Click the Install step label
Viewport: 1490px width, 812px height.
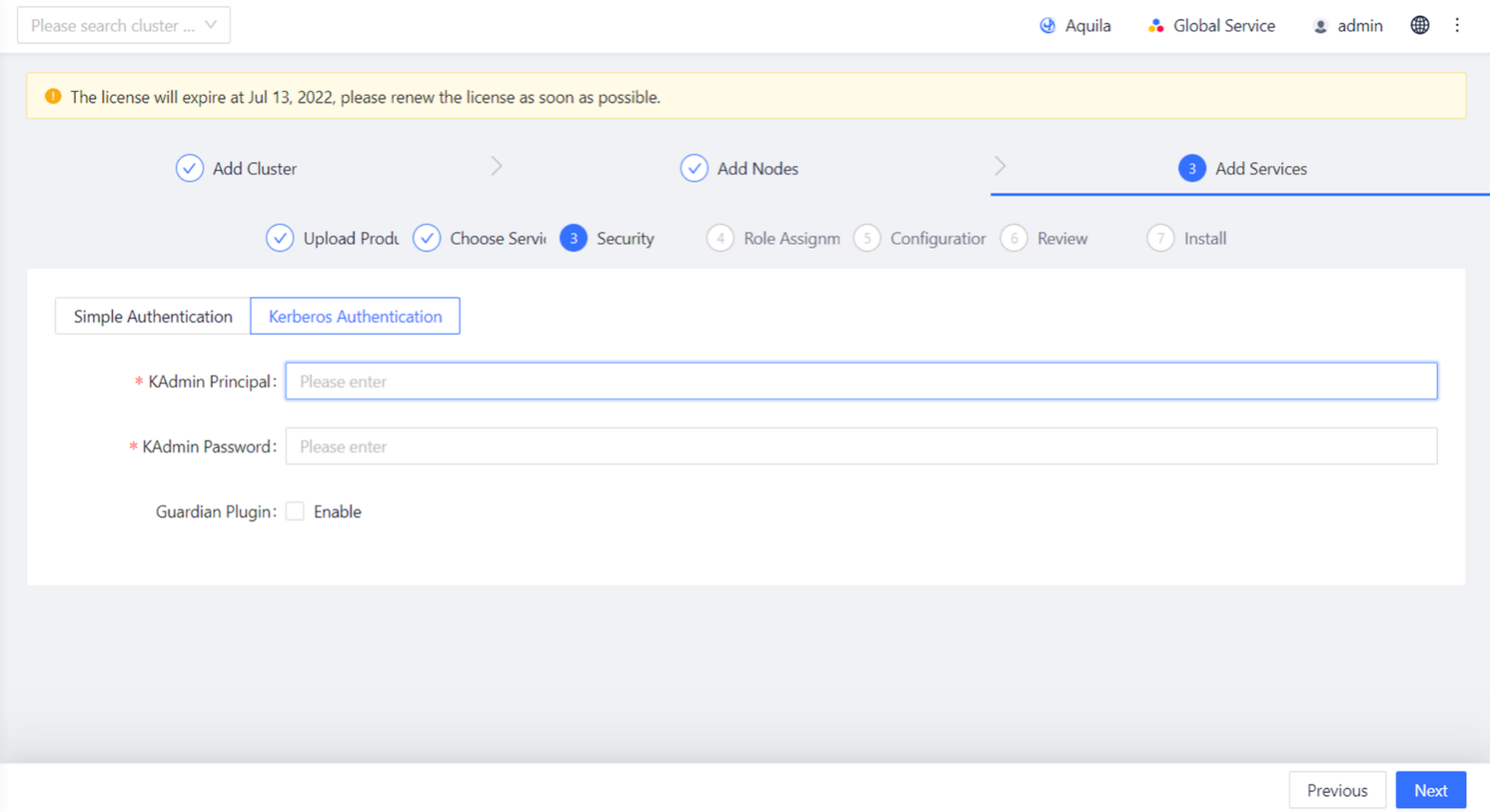[x=1205, y=238]
